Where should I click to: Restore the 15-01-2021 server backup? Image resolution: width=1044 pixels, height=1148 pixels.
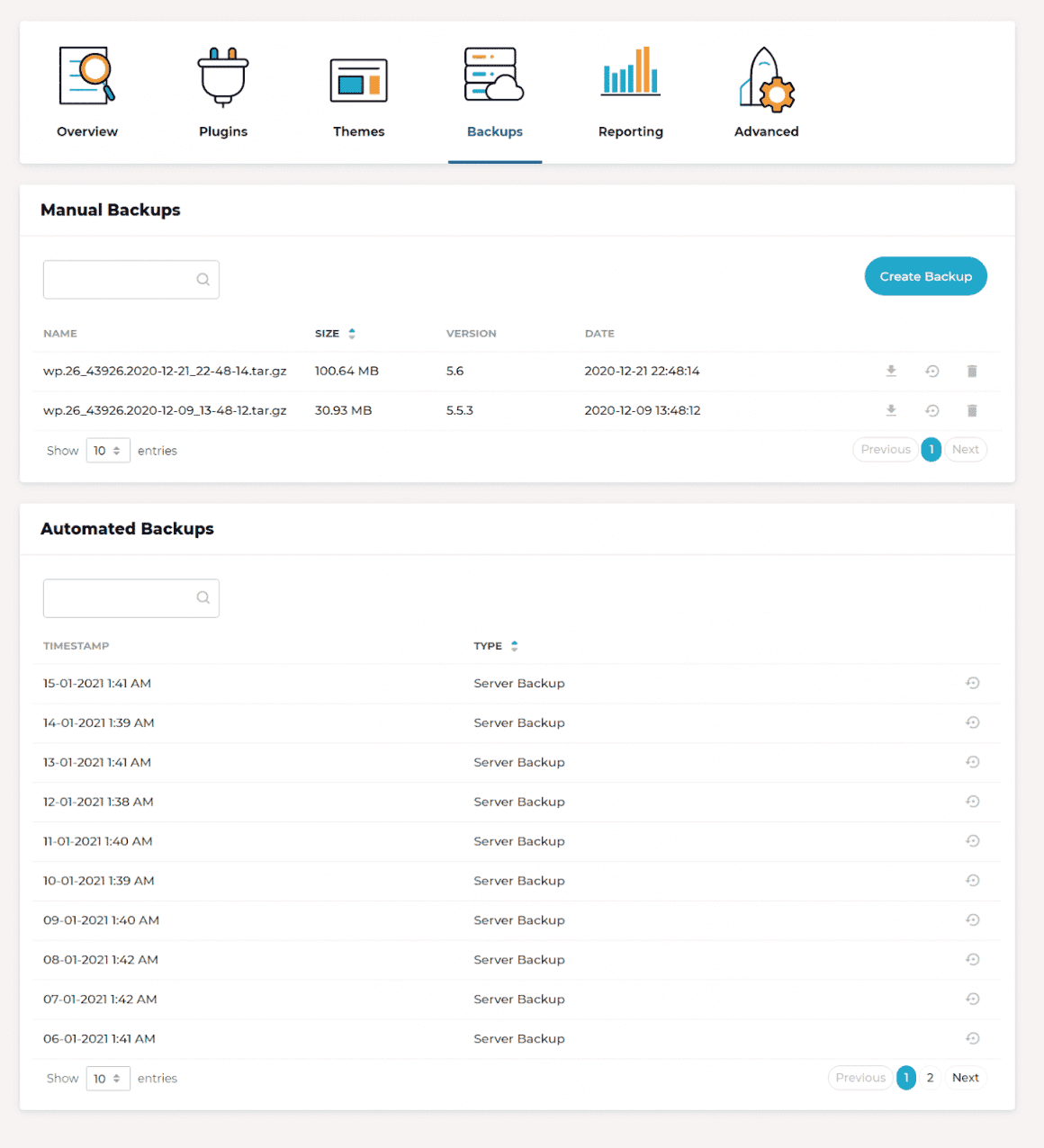tap(973, 683)
